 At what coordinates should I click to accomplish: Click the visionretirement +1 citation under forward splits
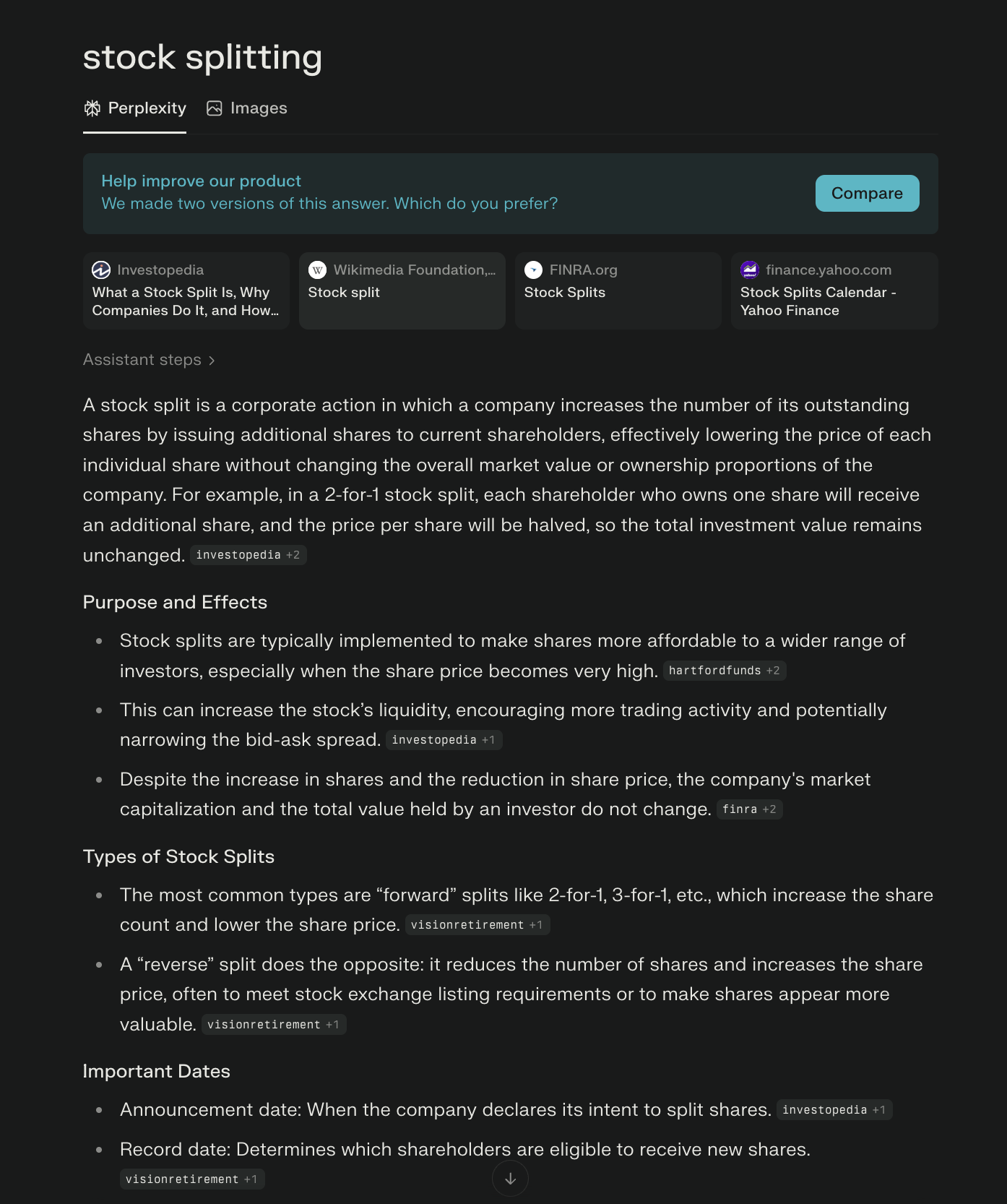pyautogui.click(x=477, y=925)
